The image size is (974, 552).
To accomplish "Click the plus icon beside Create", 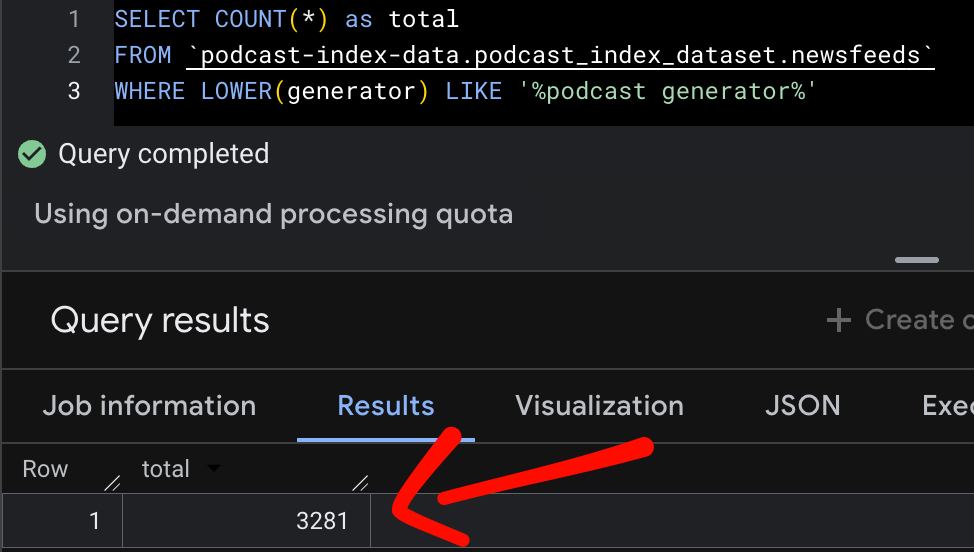I will [837, 320].
